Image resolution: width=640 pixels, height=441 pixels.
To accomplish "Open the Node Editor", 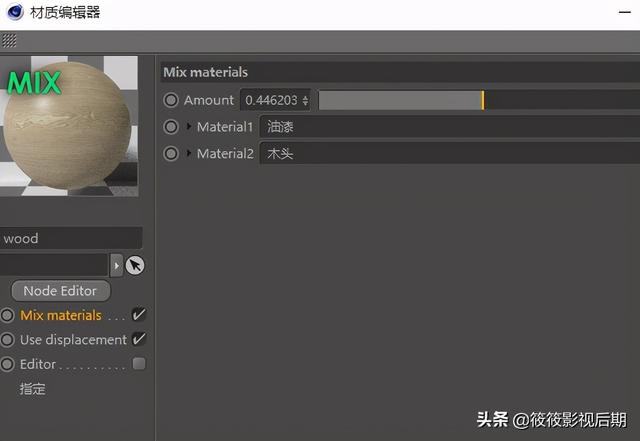I will [x=60, y=291].
